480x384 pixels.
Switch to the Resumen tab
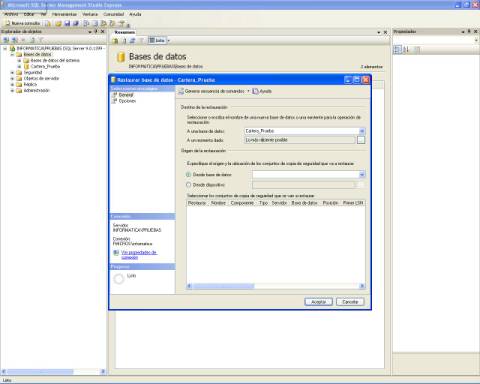(125, 32)
